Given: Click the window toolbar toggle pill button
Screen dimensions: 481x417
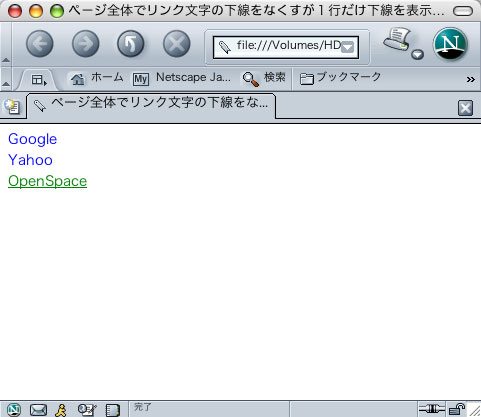Looking at the screenshot, I should click(463, 11).
